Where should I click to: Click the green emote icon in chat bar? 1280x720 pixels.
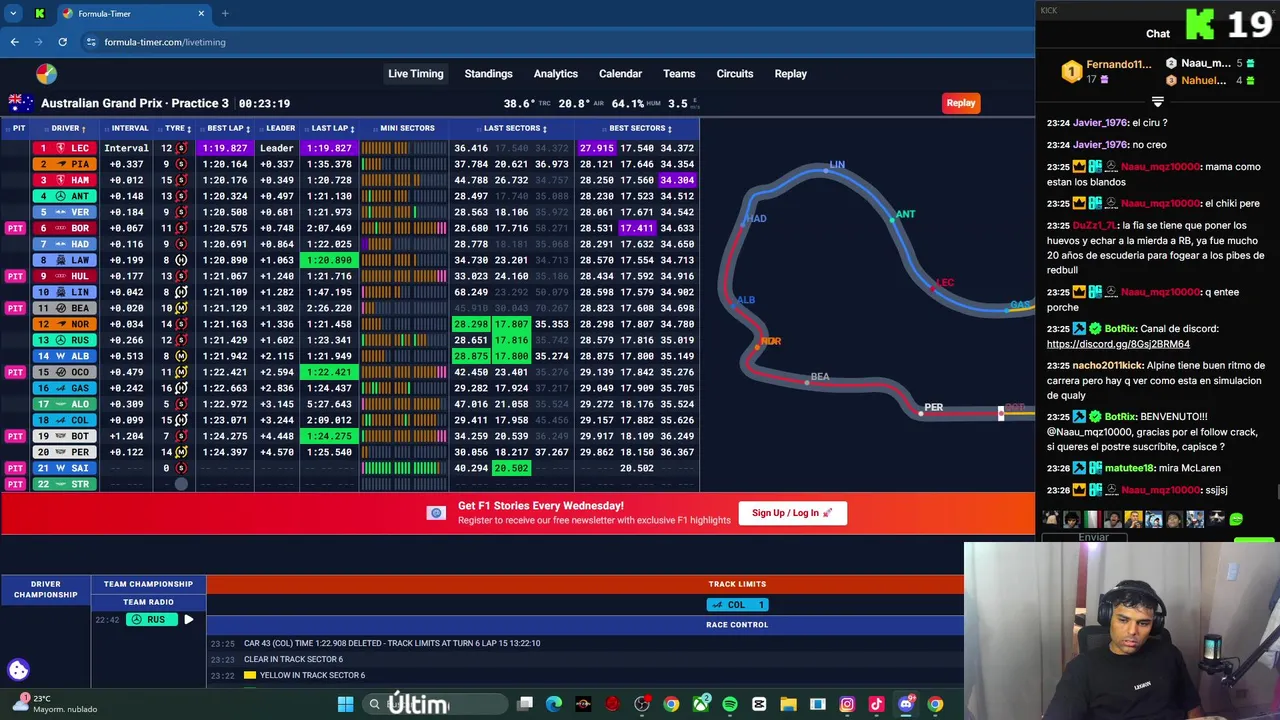pyautogui.click(x=1236, y=519)
